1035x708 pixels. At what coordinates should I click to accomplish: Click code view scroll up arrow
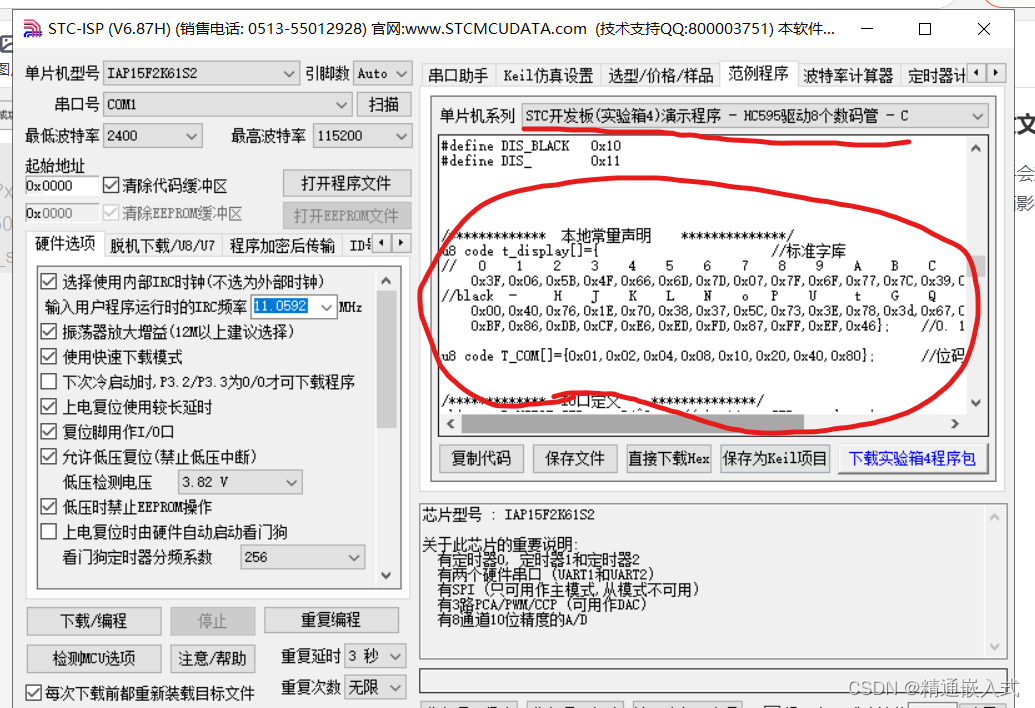pos(976,148)
